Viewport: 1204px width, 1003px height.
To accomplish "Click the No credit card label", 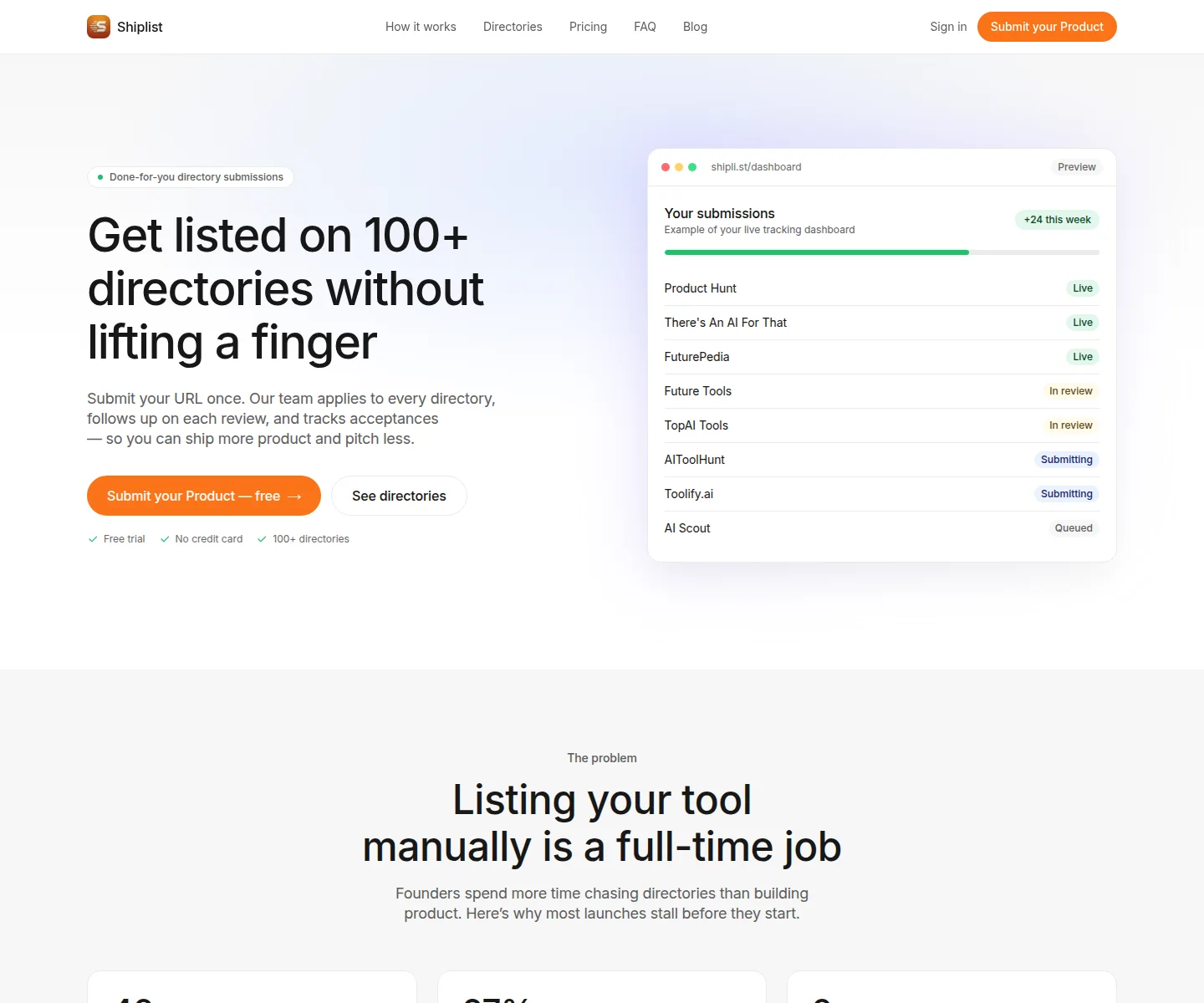I will [x=209, y=539].
